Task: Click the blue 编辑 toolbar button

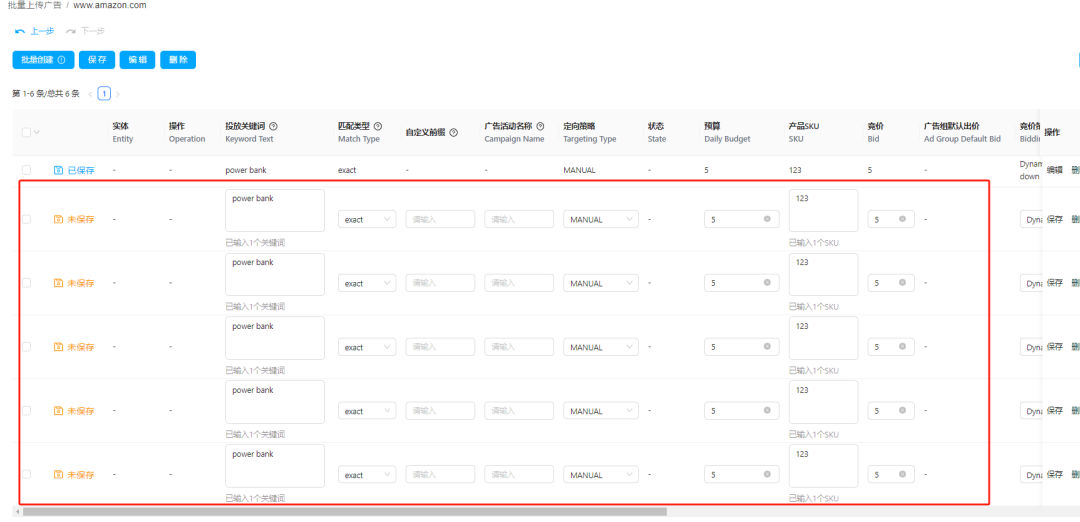Action: (138, 60)
